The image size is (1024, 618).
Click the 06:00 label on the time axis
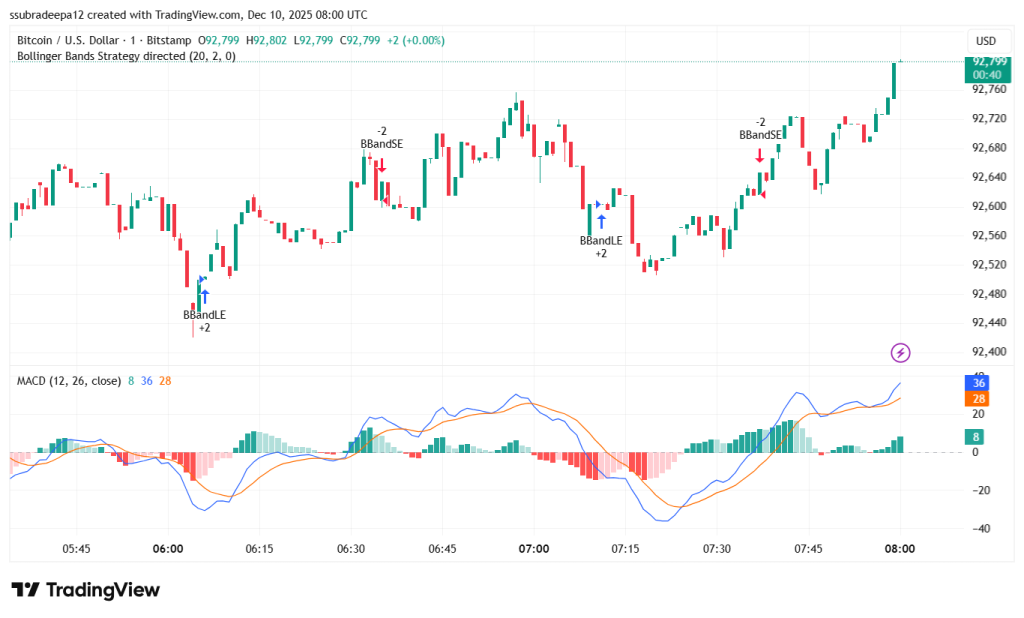click(169, 548)
